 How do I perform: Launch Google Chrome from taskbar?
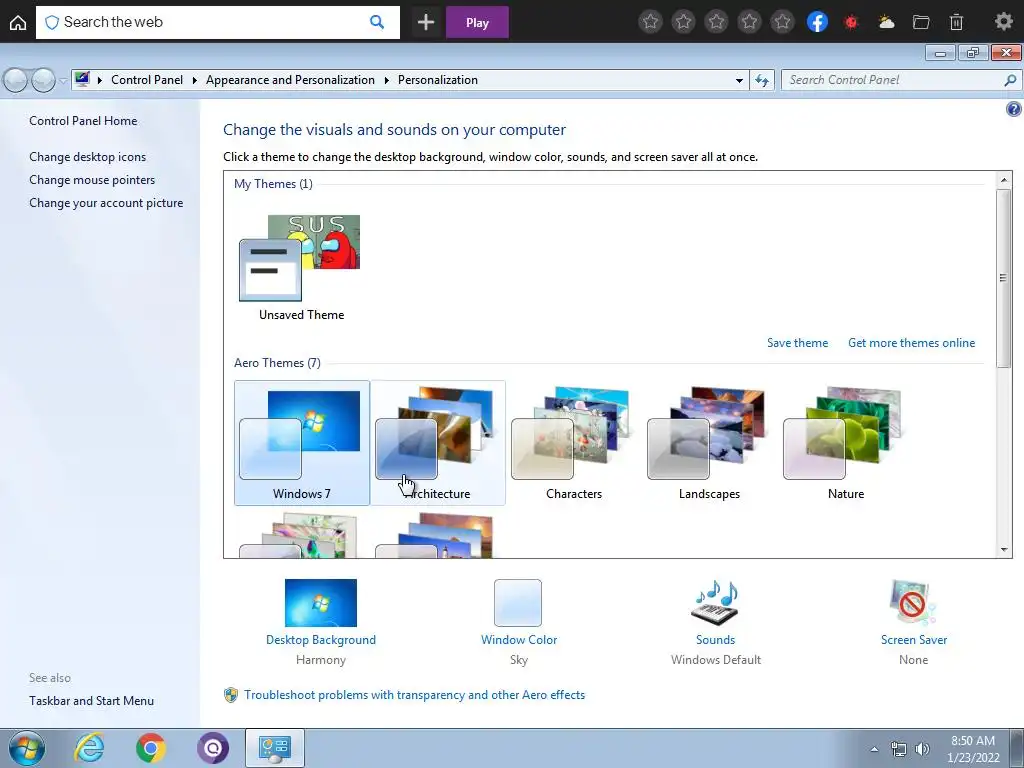(x=151, y=748)
